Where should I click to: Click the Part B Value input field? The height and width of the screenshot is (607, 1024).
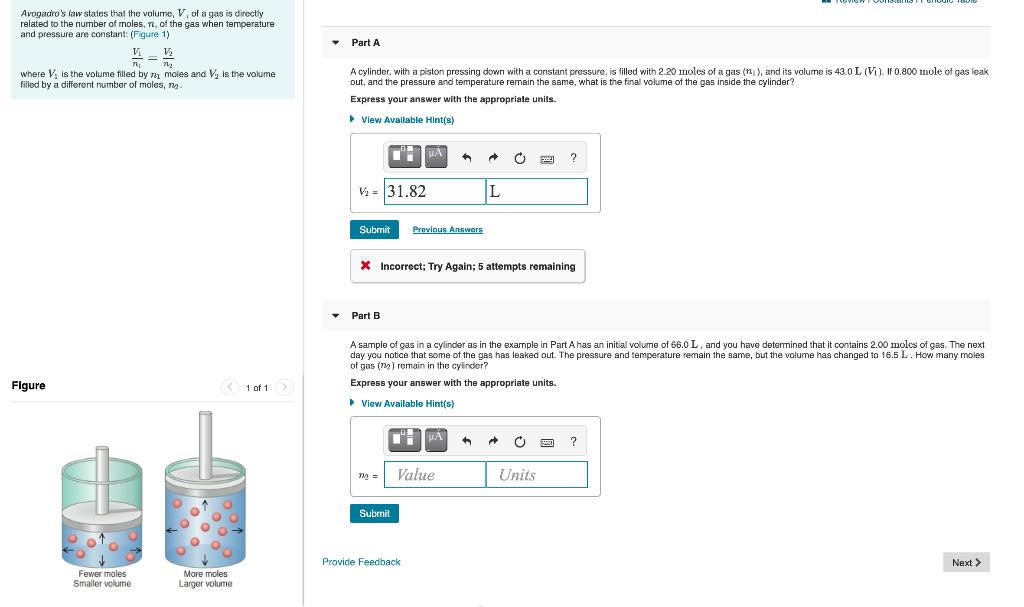click(x=435, y=474)
